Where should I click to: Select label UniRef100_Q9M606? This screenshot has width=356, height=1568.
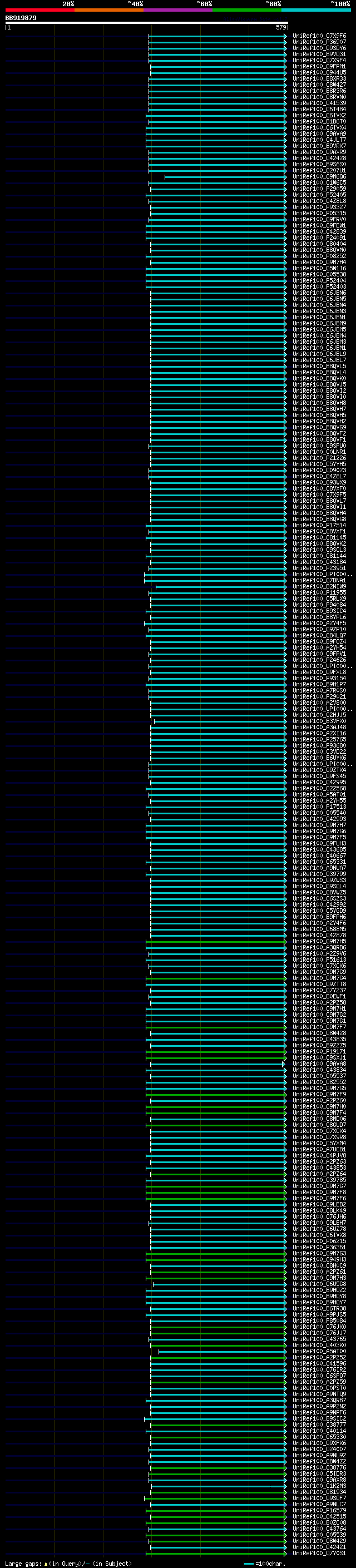point(319,176)
